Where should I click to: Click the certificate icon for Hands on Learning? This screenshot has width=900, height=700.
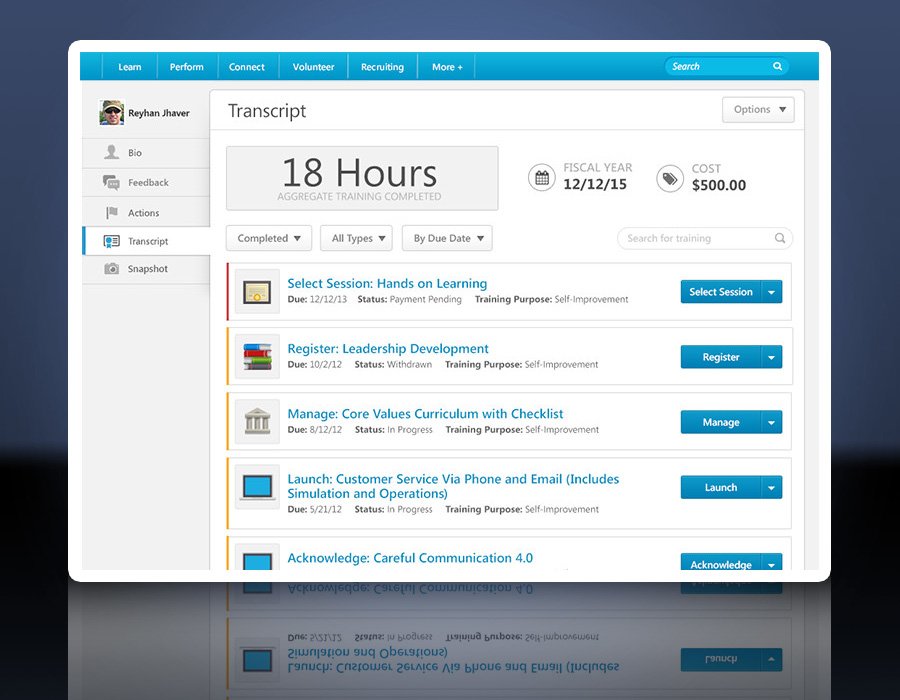pyautogui.click(x=257, y=291)
